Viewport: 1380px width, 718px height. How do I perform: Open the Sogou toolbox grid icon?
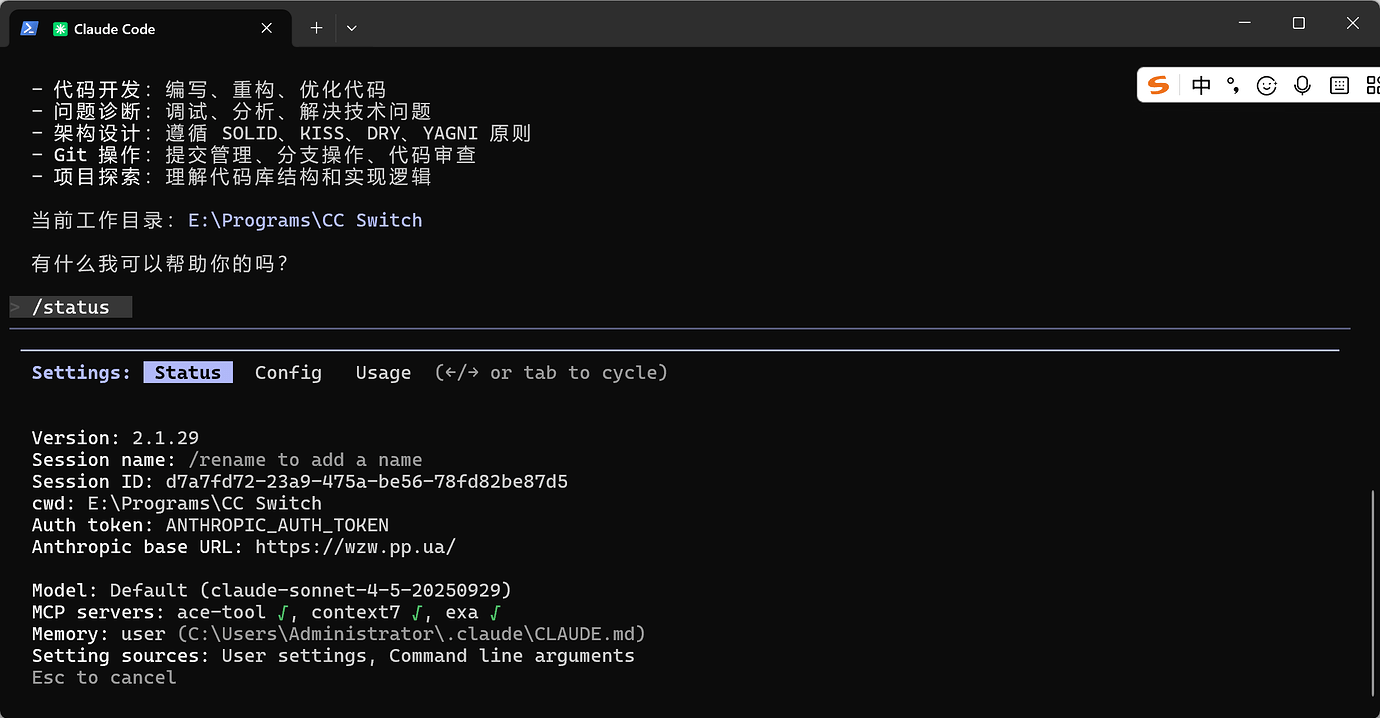(x=1372, y=86)
